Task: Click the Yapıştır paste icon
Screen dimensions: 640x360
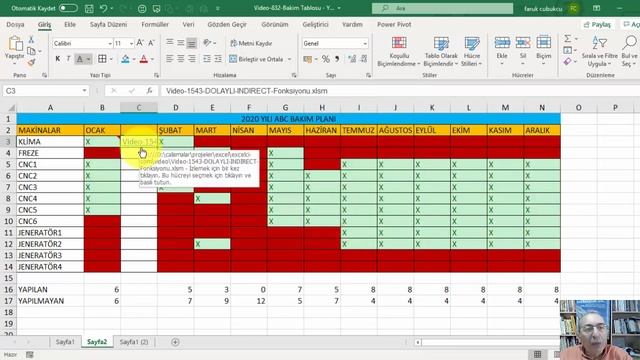Action: point(15,44)
